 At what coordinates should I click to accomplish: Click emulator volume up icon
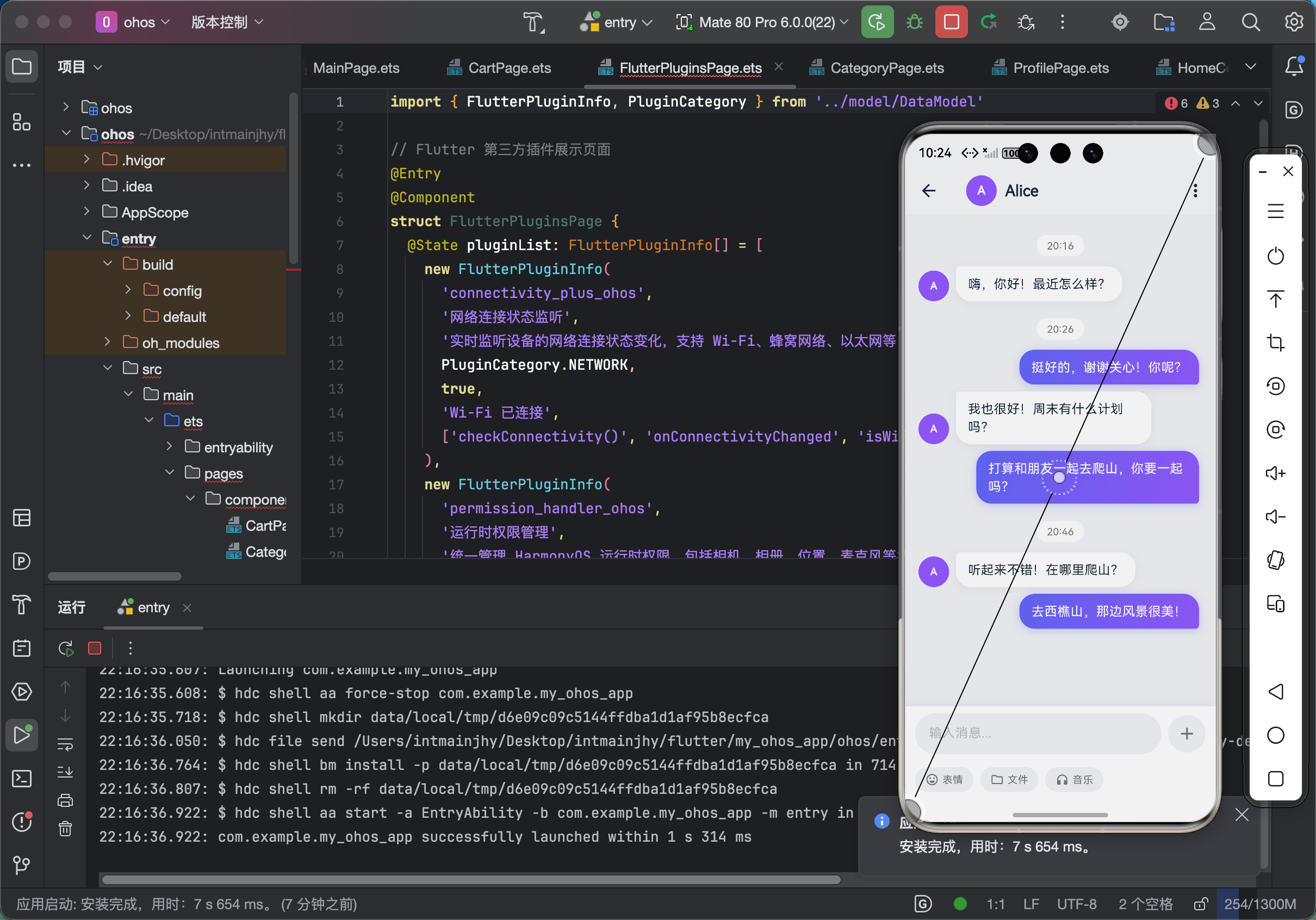[1275, 473]
